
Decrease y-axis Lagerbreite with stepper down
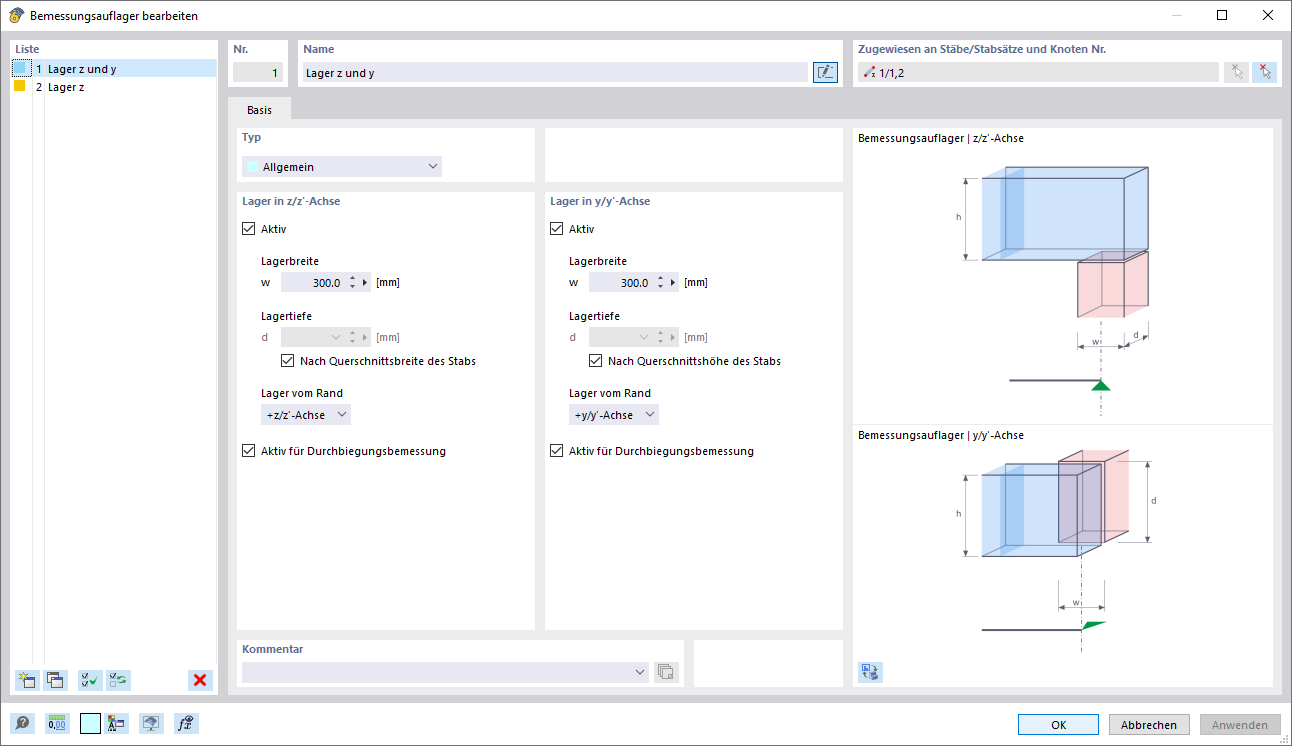tap(661, 288)
